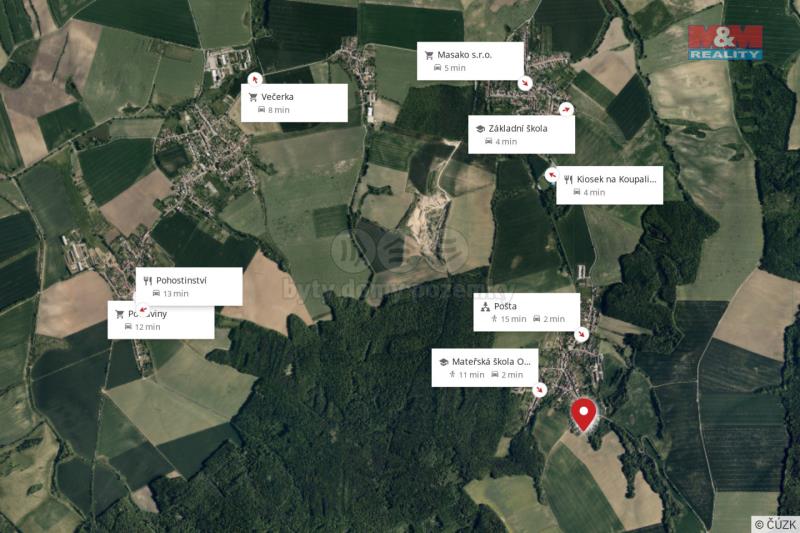Select the Pošta 15 min card
This screenshot has height=533, width=800.
tap(527, 312)
